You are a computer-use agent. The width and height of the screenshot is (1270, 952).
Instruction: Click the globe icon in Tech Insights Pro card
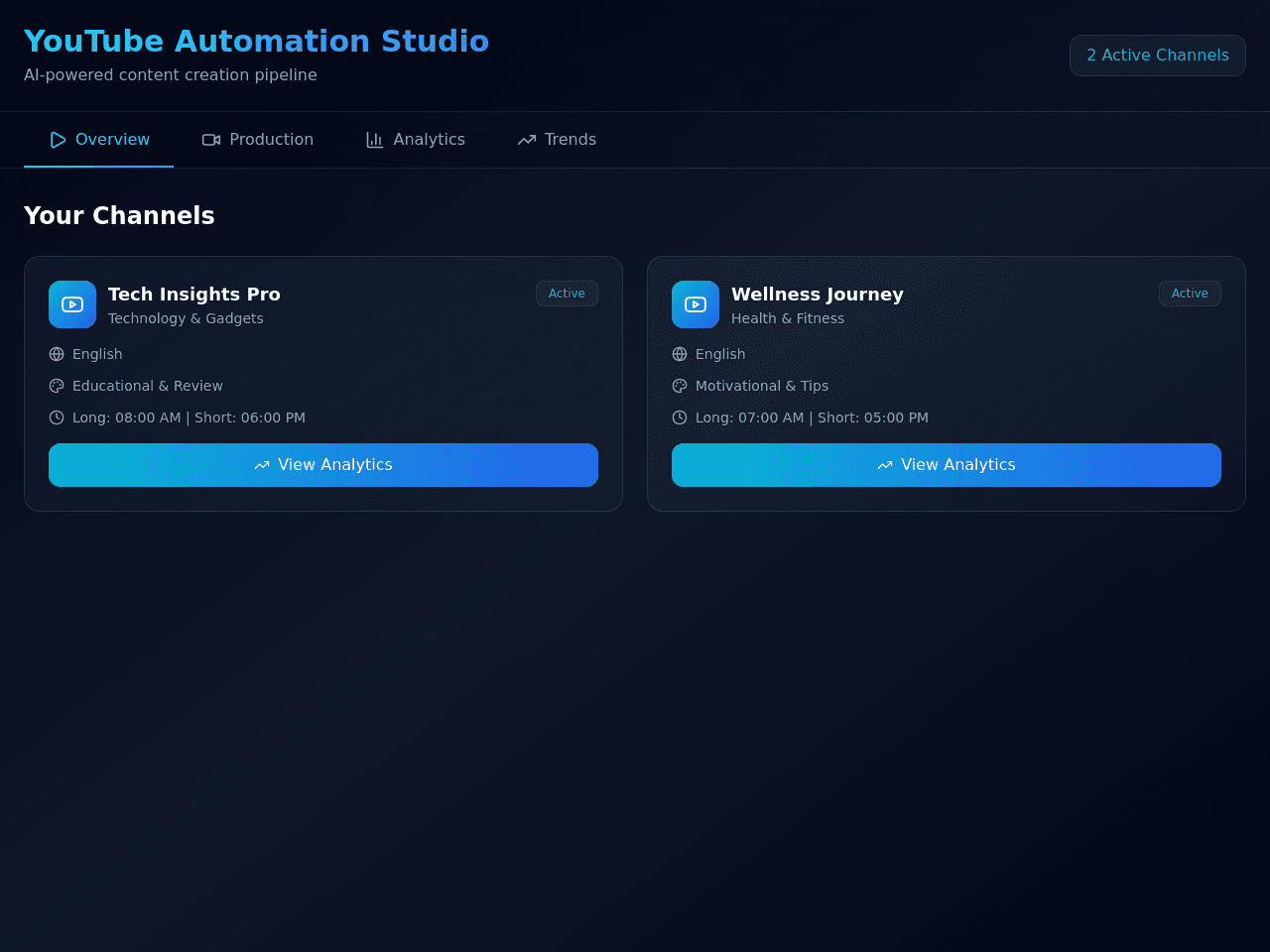tap(57, 354)
